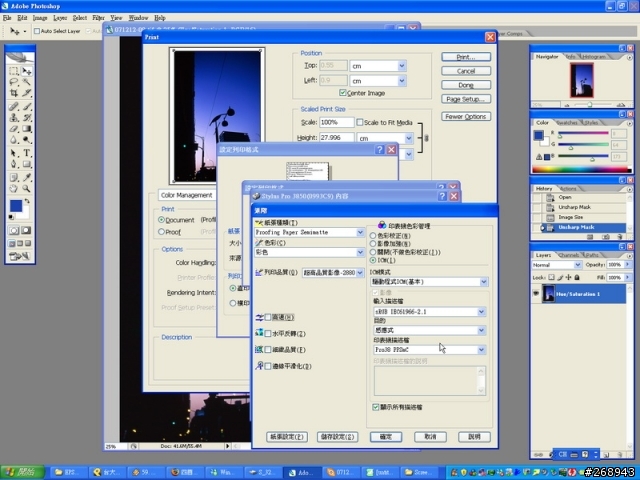The width and height of the screenshot is (640, 480).
Task: Select the Healing Brush tool
Action: point(13,107)
